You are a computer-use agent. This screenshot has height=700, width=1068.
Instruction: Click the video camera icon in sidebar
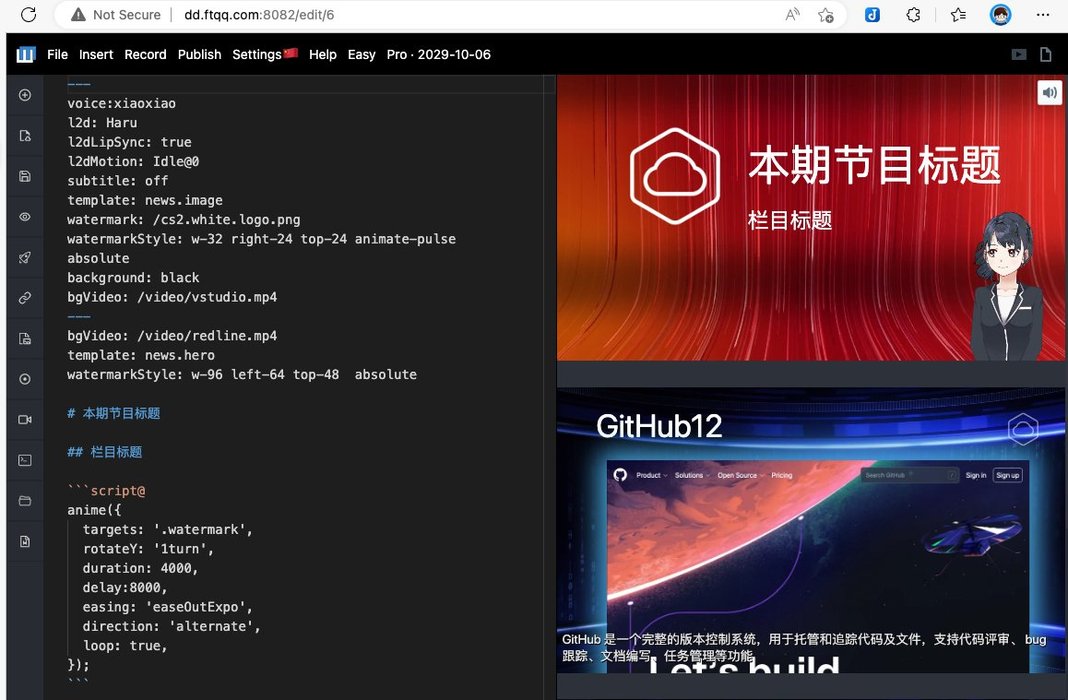pyautogui.click(x=25, y=420)
